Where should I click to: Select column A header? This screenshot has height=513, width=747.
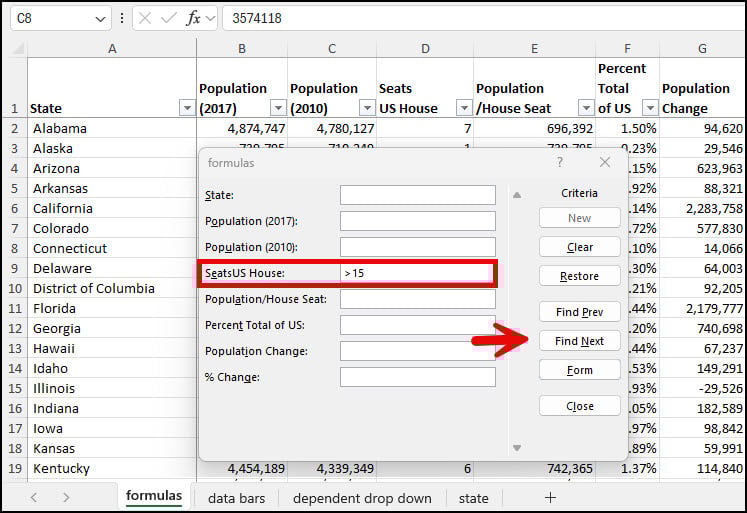(x=112, y=48)
